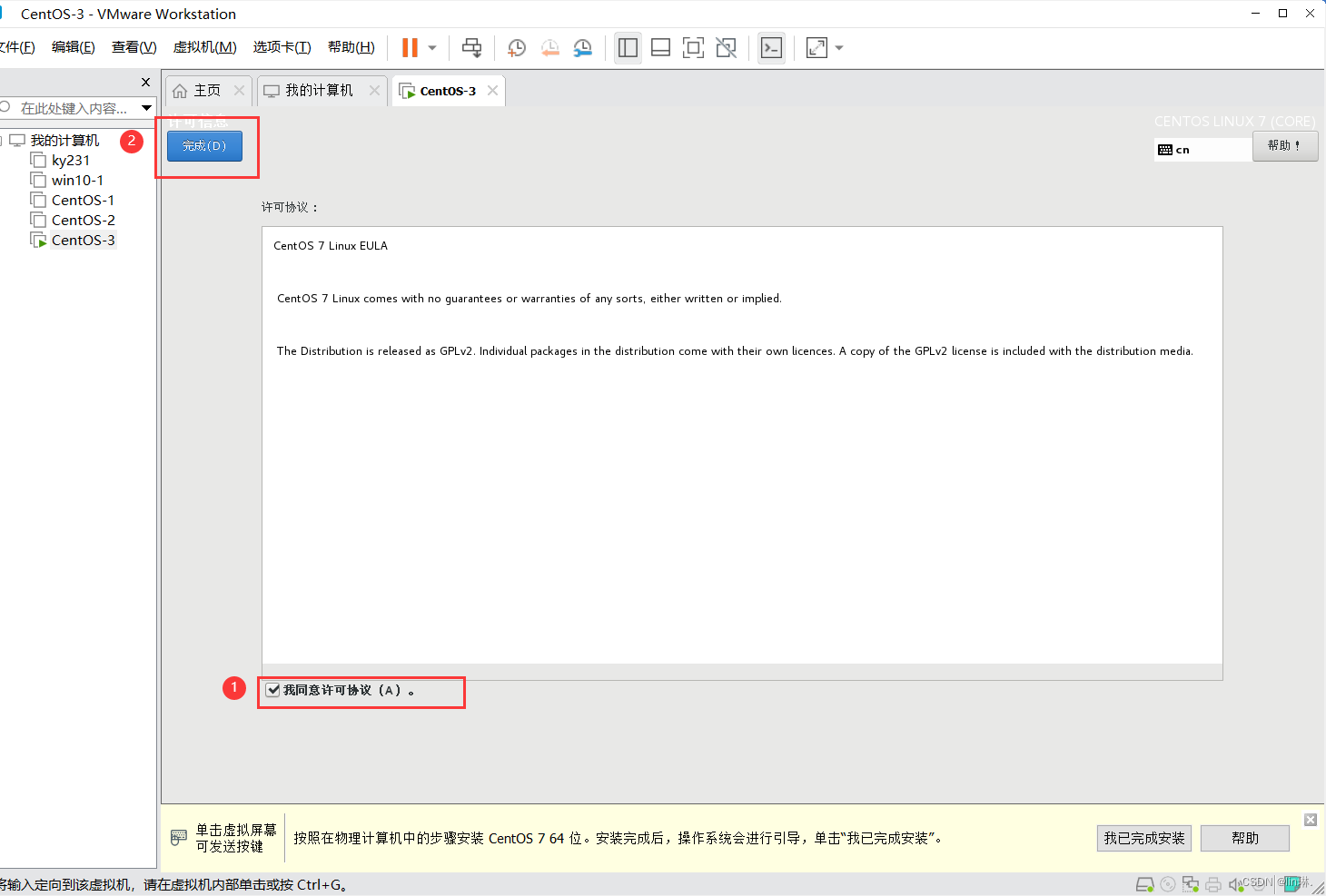Viewport: 1326px width, 896px height.
Task: Open the 查看(V) menu
Action: (x=134, y=47)
